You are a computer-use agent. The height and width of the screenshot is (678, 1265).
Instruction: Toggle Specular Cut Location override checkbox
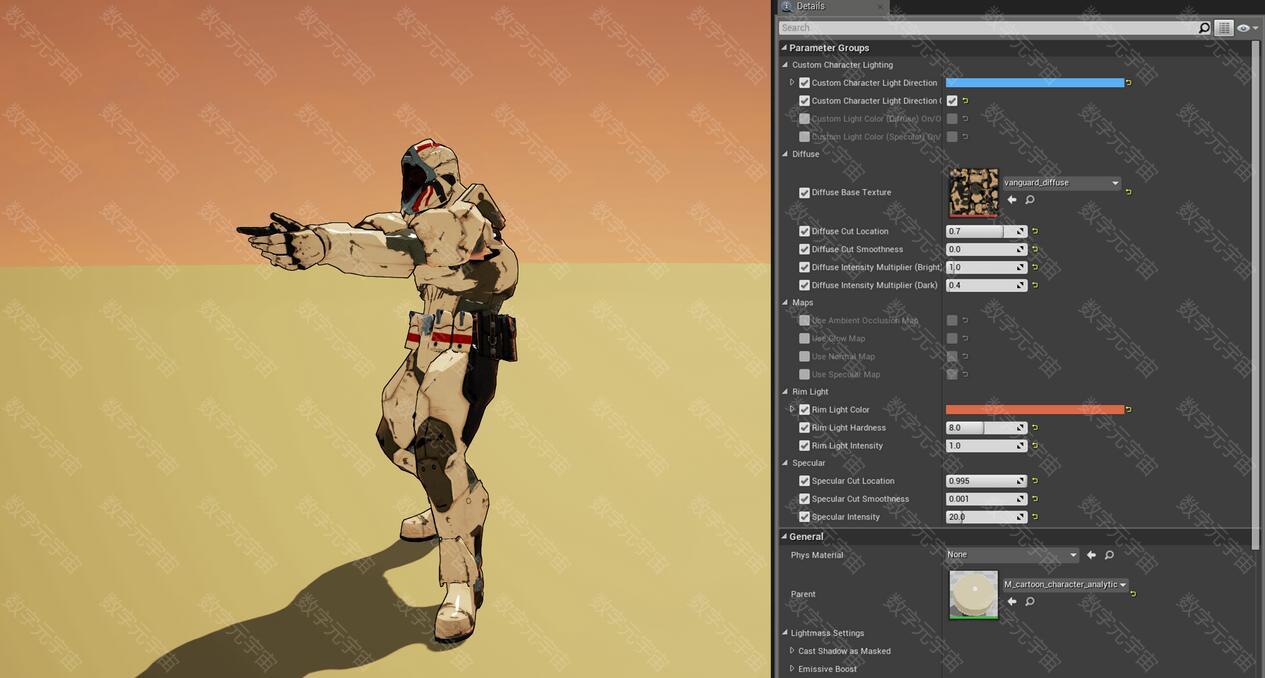point(804,481)
